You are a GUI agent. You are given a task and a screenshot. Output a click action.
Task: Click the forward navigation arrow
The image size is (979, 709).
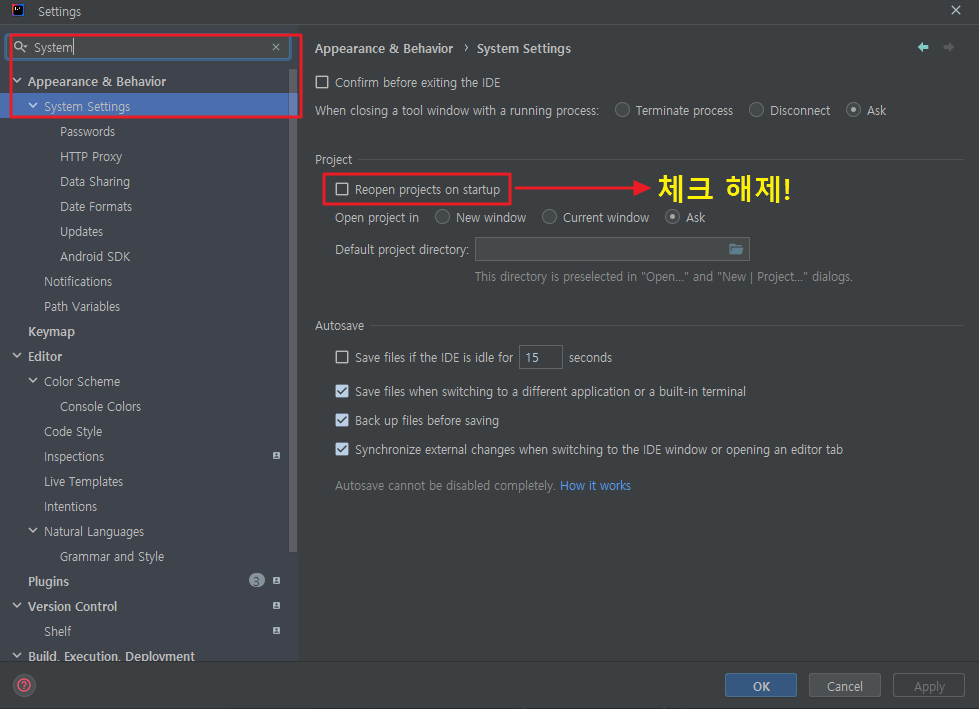[946, 47]
